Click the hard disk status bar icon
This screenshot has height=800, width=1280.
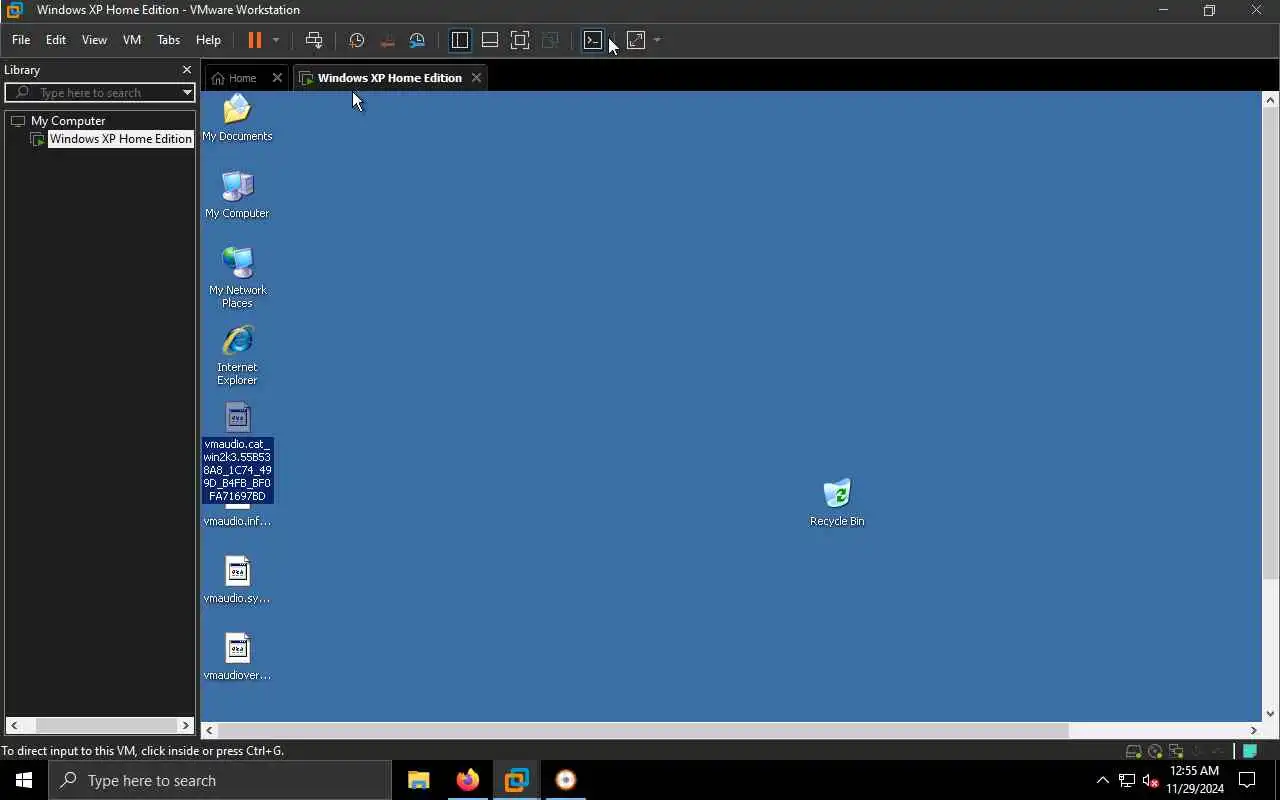coord(1133,751)
